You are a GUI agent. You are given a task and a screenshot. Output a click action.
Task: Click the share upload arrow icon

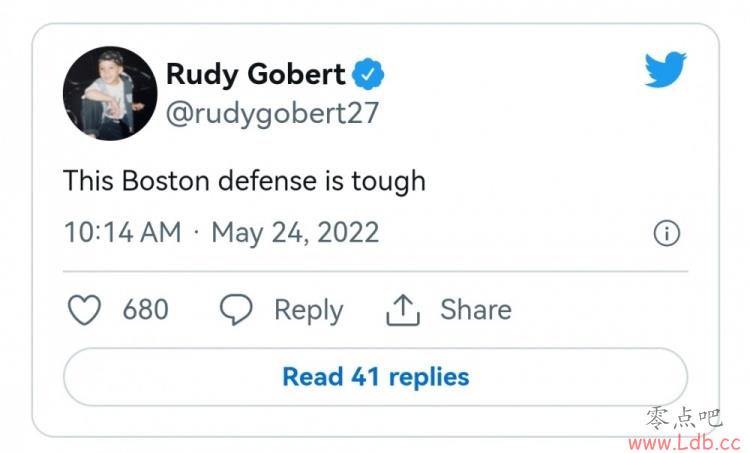tap(403, 310)
